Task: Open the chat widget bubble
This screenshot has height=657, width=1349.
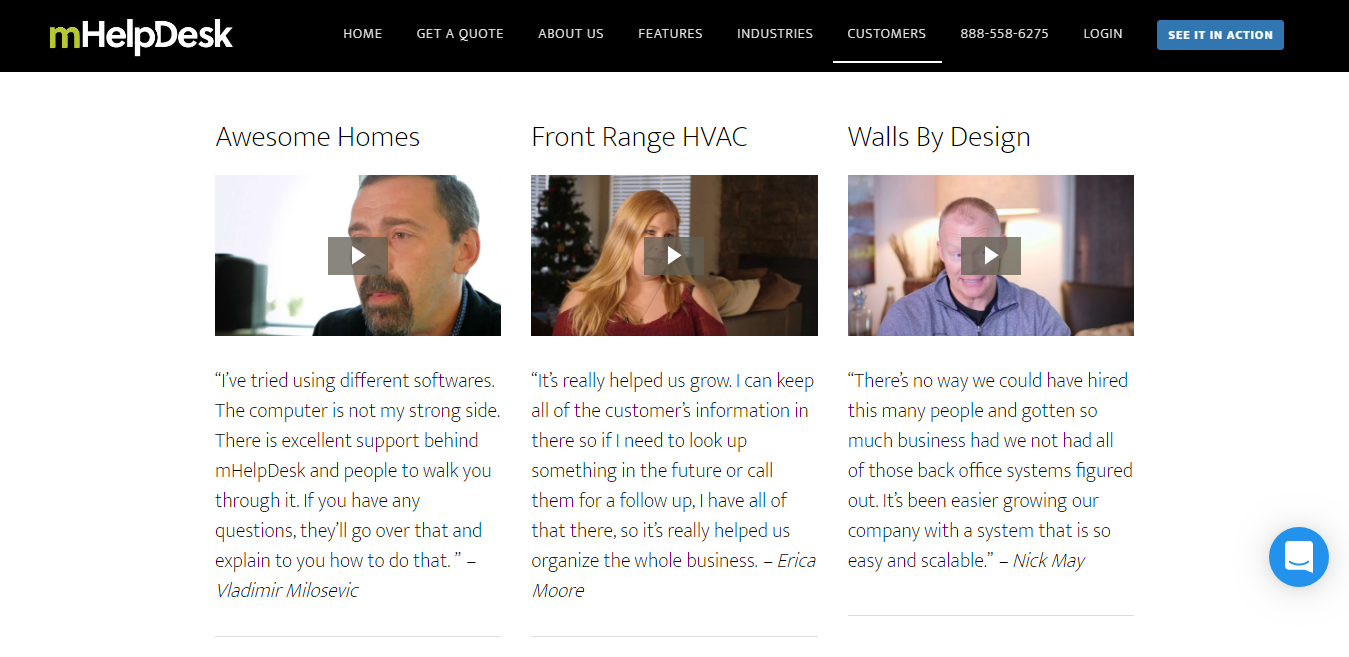Action: coord(1298,556)
